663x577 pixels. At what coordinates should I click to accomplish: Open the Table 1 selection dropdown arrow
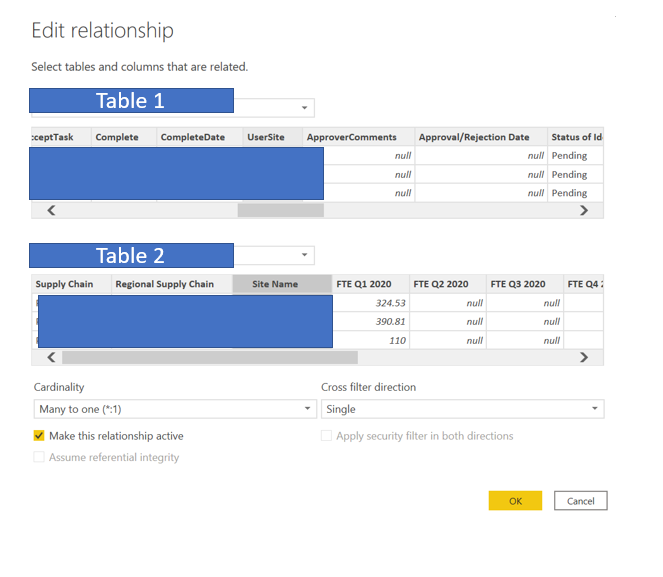(x=304, y=108)
